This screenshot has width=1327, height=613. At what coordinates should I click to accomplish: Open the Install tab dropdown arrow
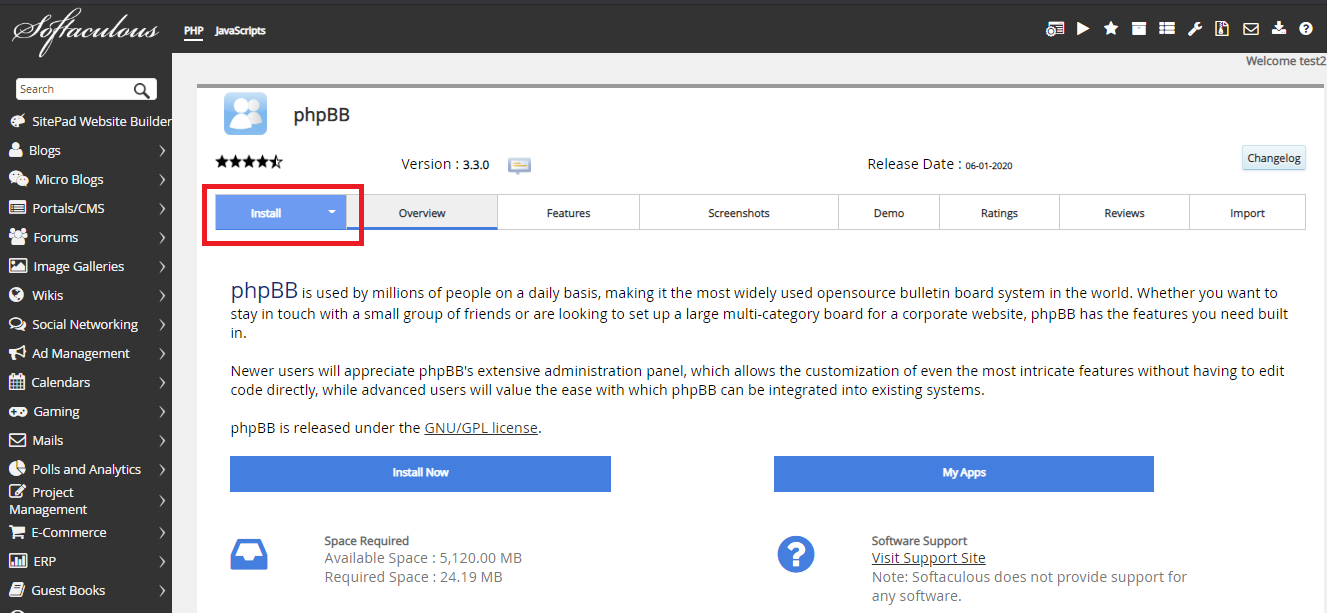tap(332, 213)
